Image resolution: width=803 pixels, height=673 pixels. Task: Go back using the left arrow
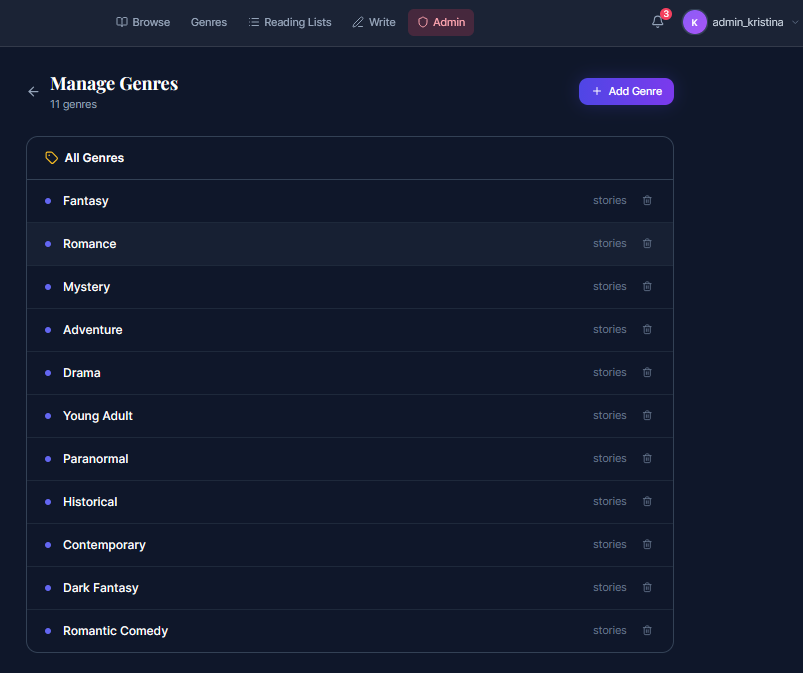pyautogui.click(x=33, y=91)
